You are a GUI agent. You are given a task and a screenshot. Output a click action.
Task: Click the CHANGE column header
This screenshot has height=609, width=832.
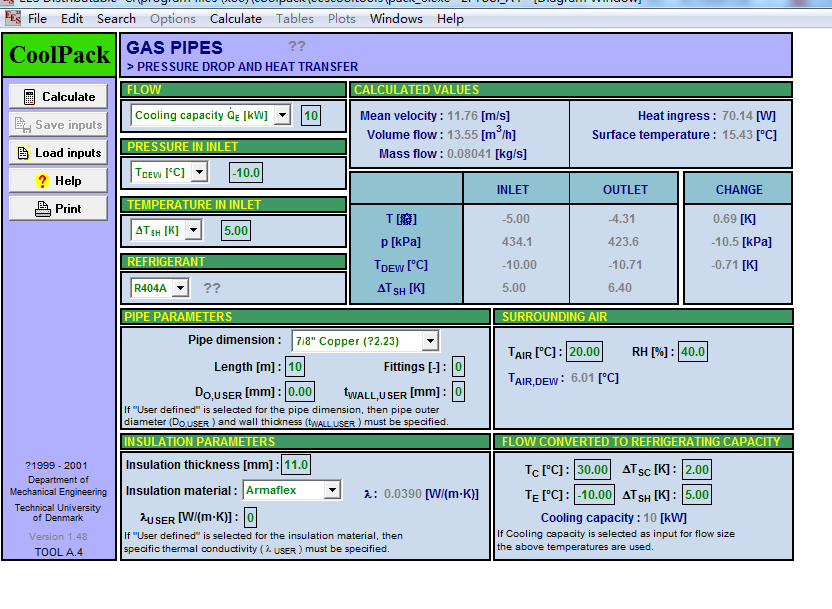point(739,189)
